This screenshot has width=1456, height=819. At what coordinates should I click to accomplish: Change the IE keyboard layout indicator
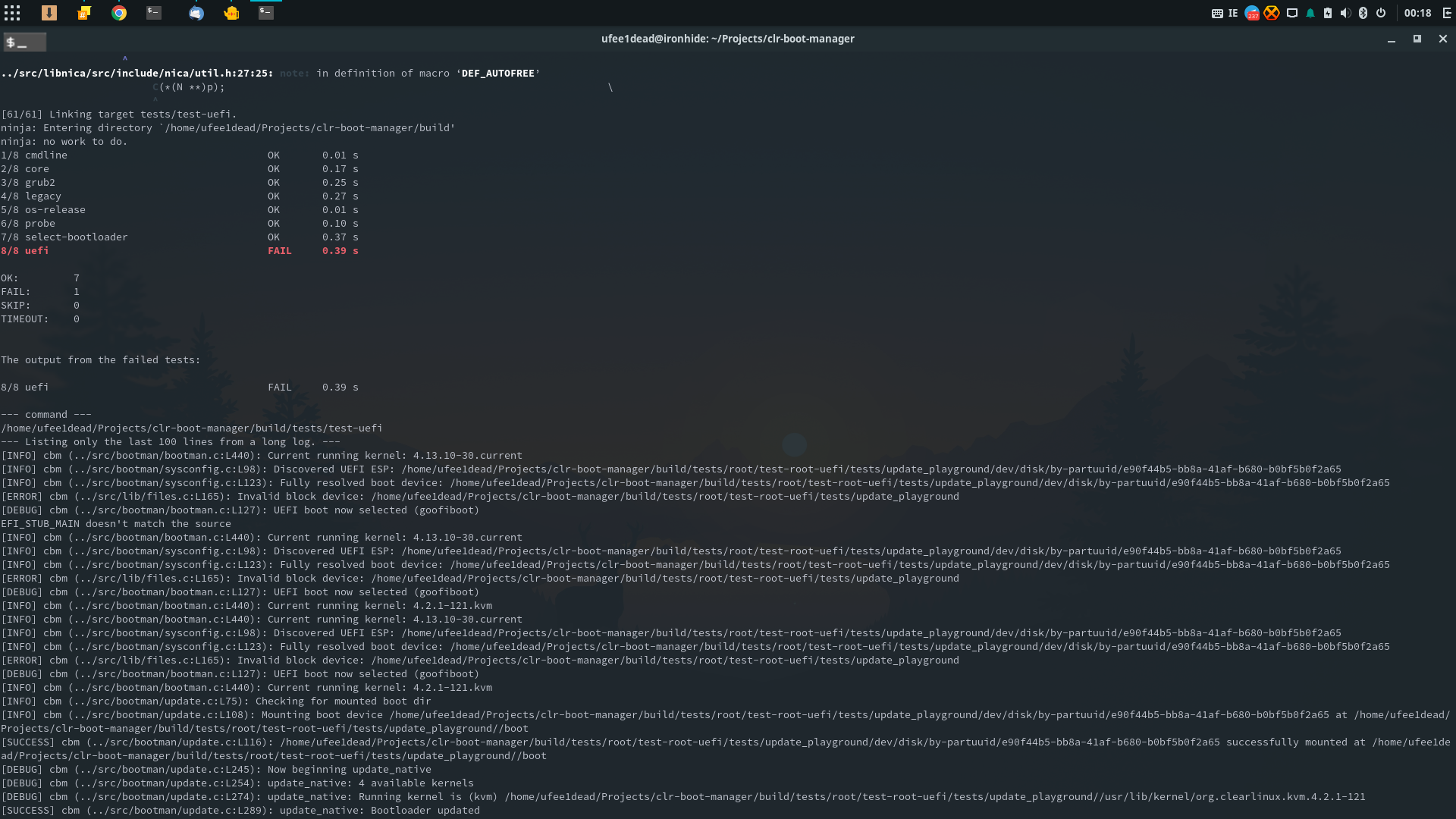pos(1233,13)
